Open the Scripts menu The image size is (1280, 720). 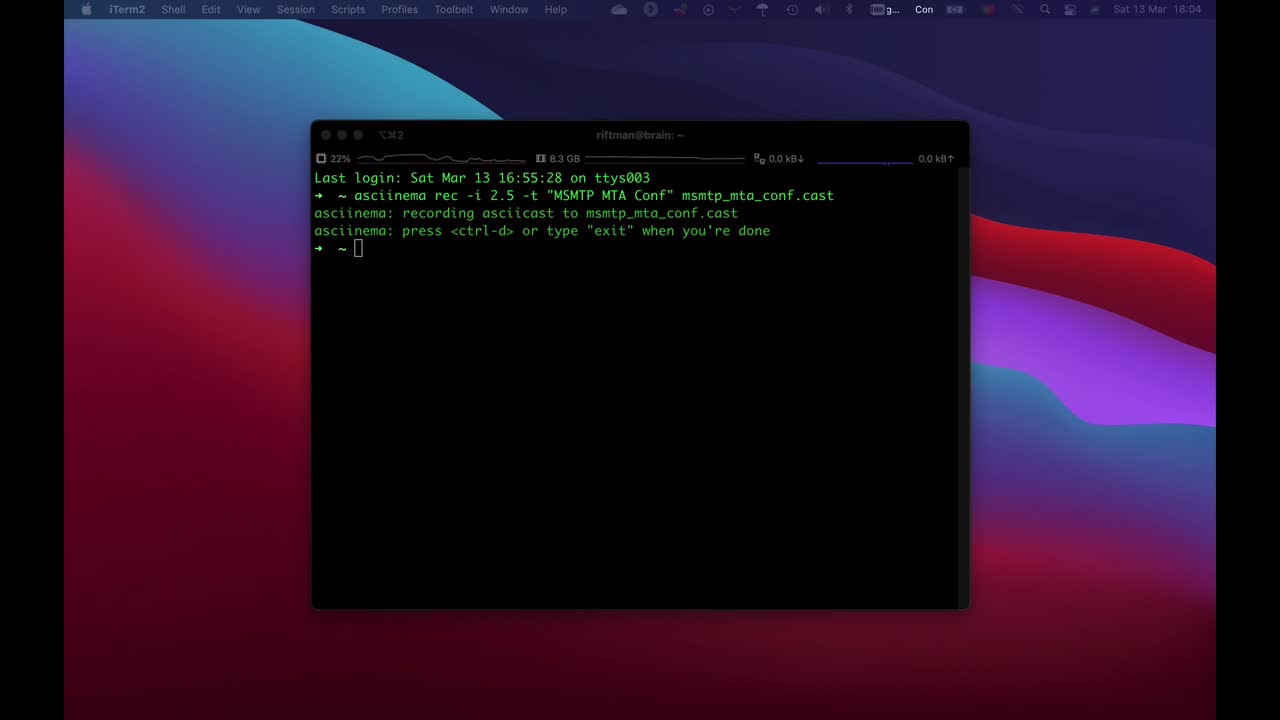(347, 9)
